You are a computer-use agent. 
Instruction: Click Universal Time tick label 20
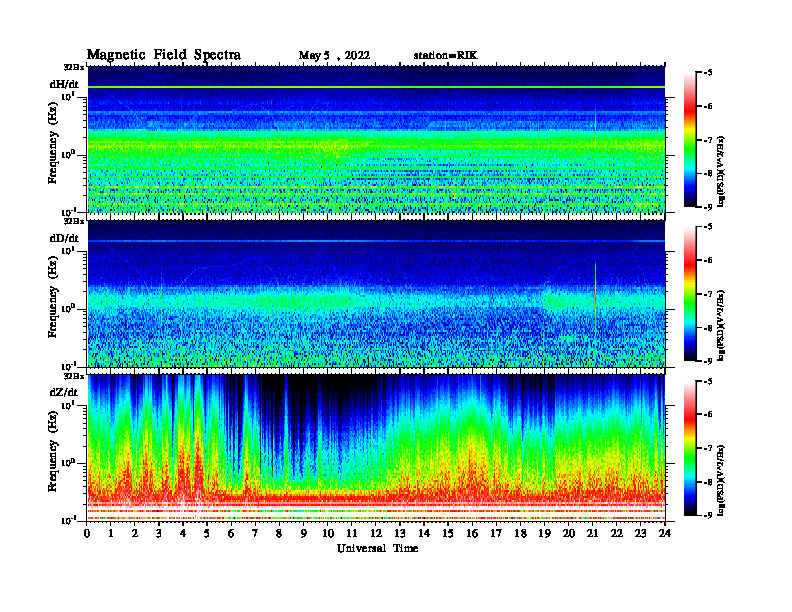(x=569, y=533)
